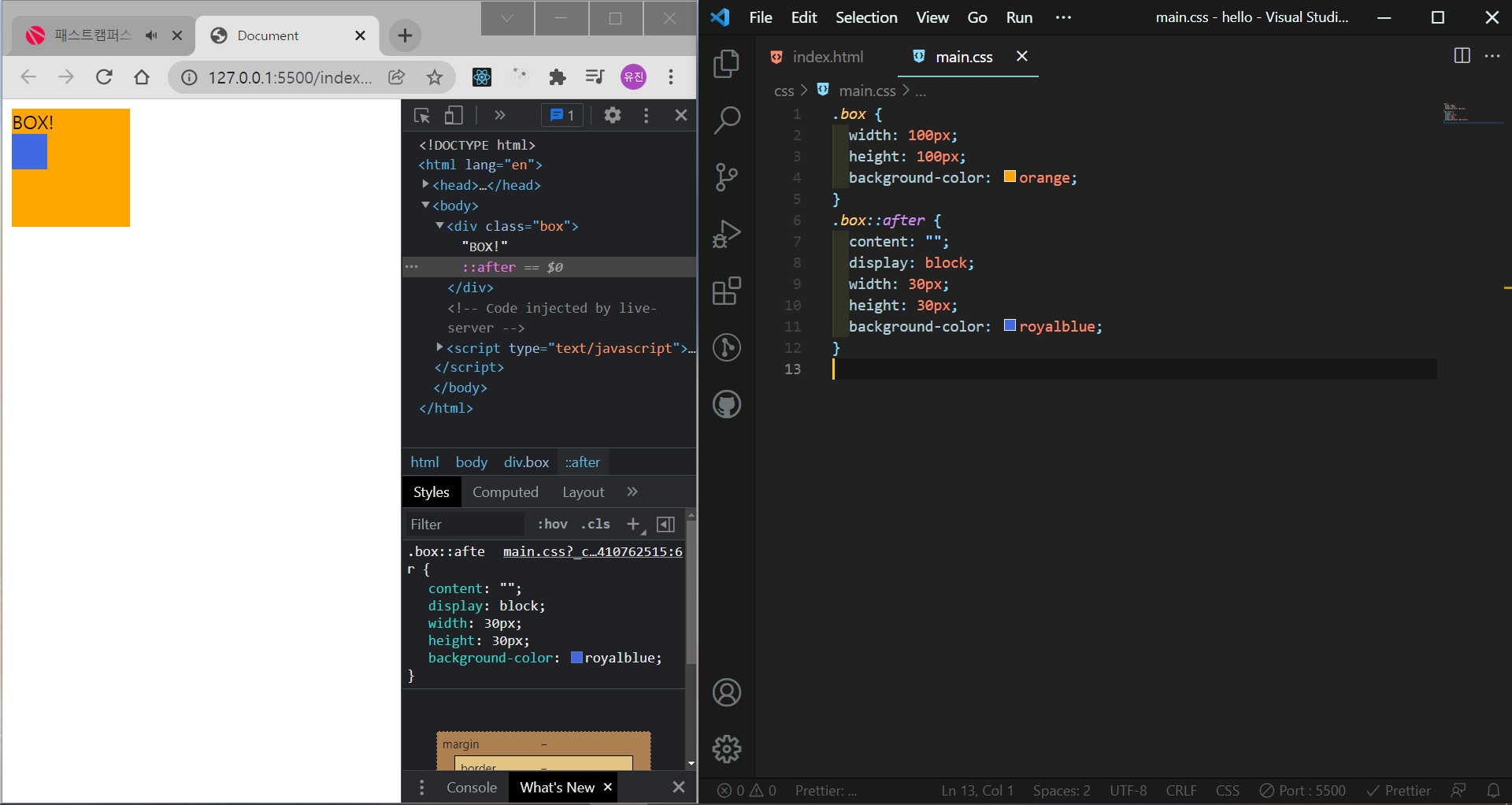Reload the Chrome page
Image resolution: width=1512 pixels, height=805 pixels.
pyautogui.click(x=104, y=76)
